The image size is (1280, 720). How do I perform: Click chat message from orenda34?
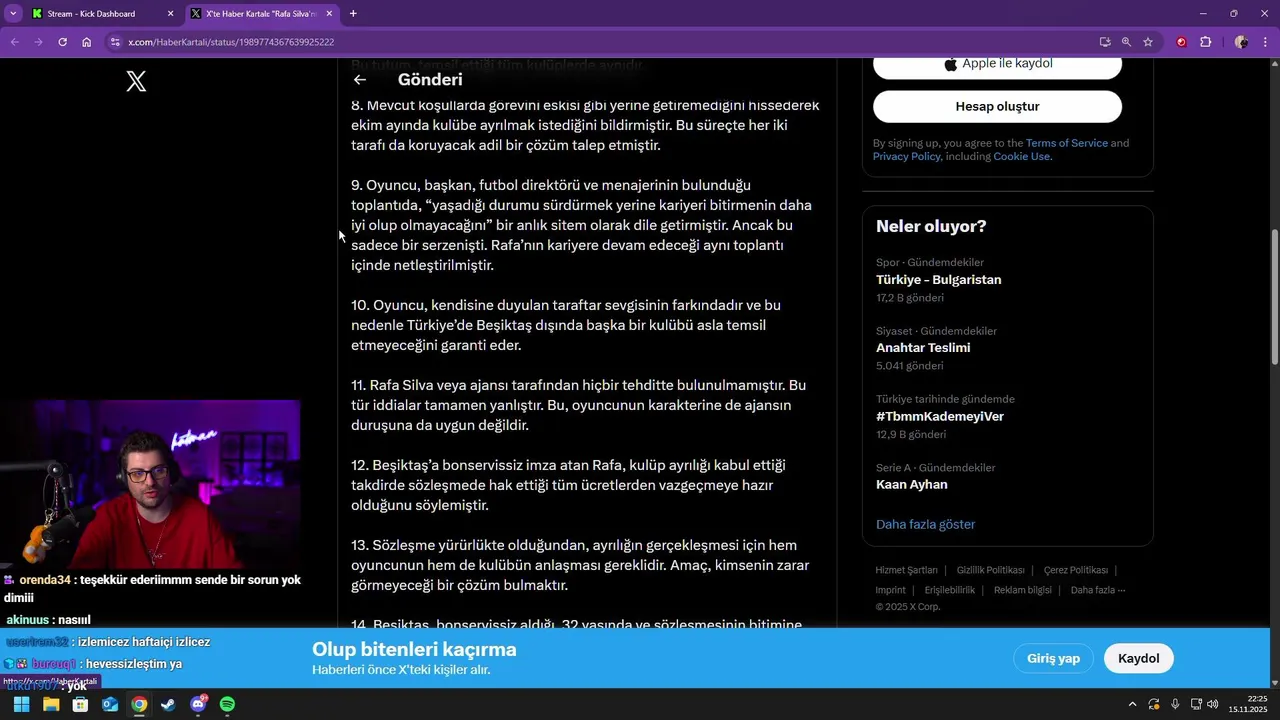tap(152, 589)
